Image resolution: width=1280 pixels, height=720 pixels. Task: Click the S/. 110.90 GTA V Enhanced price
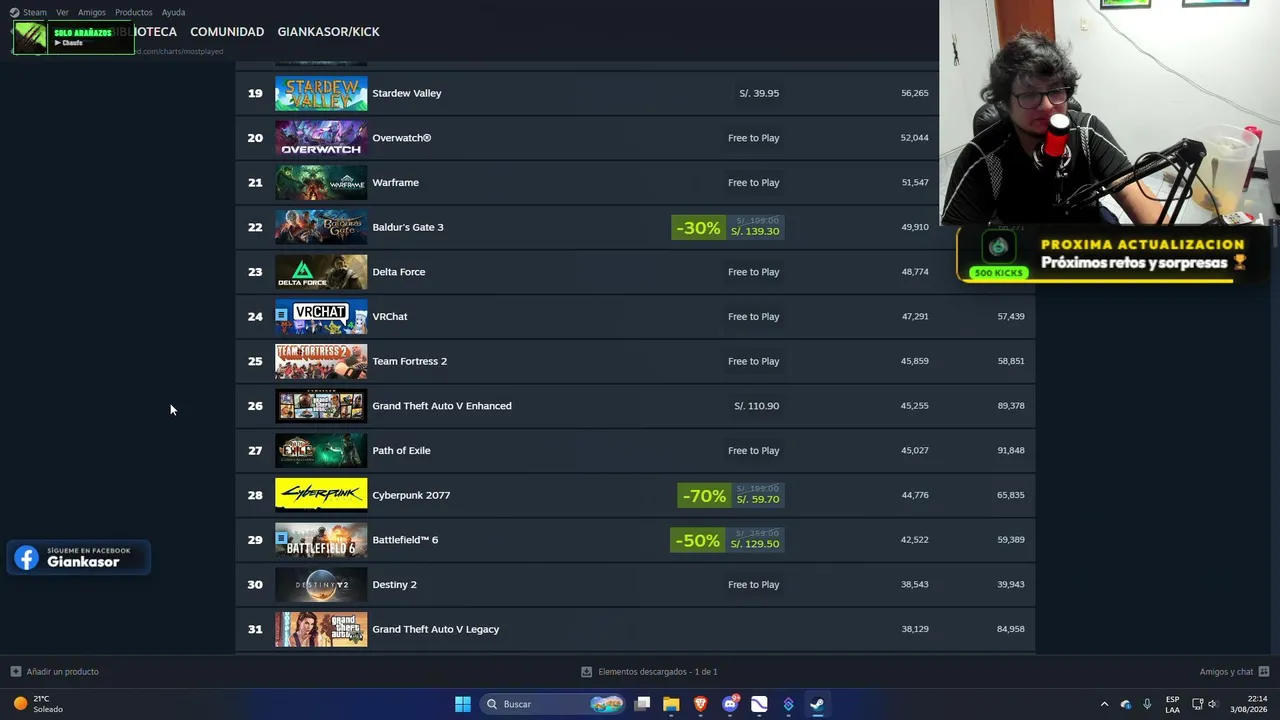pyautogui.click(x=756, y=406)
